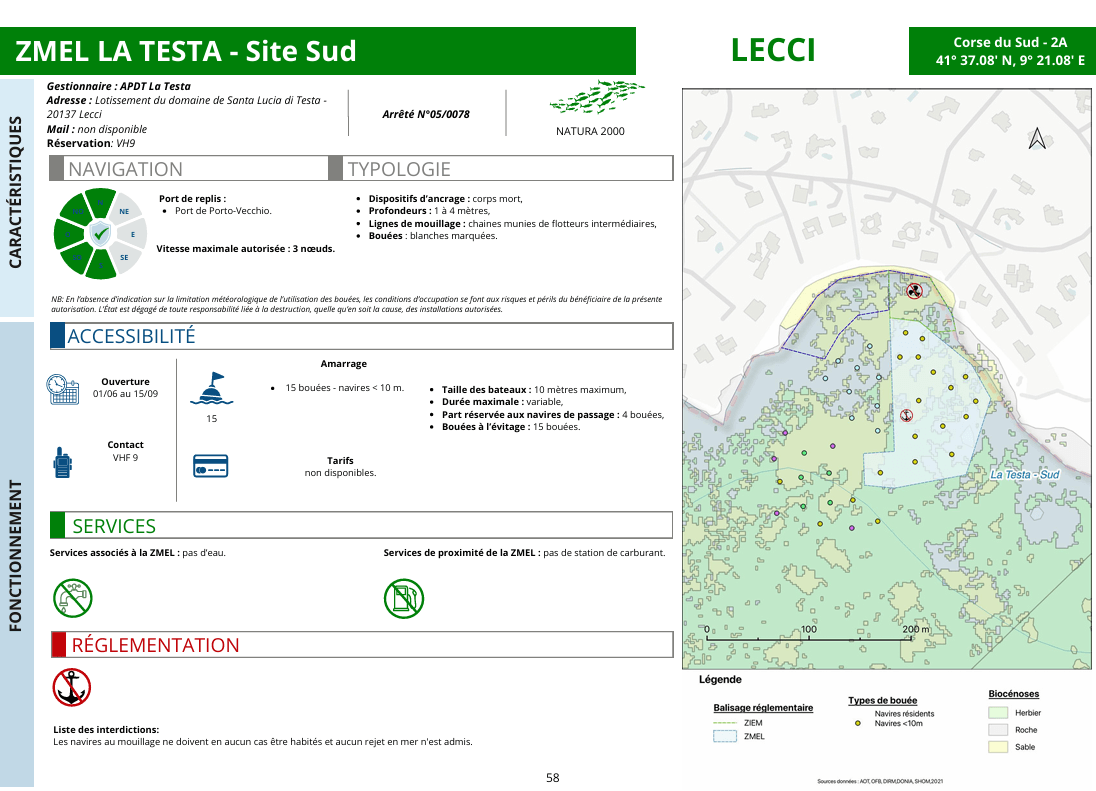Image resolution: width=1096 pixels, height=791 pixels.
Task: Click the coordinates '41° 37.08' N, 9° 21.08' E'
Action: [x=1010, y=60]
